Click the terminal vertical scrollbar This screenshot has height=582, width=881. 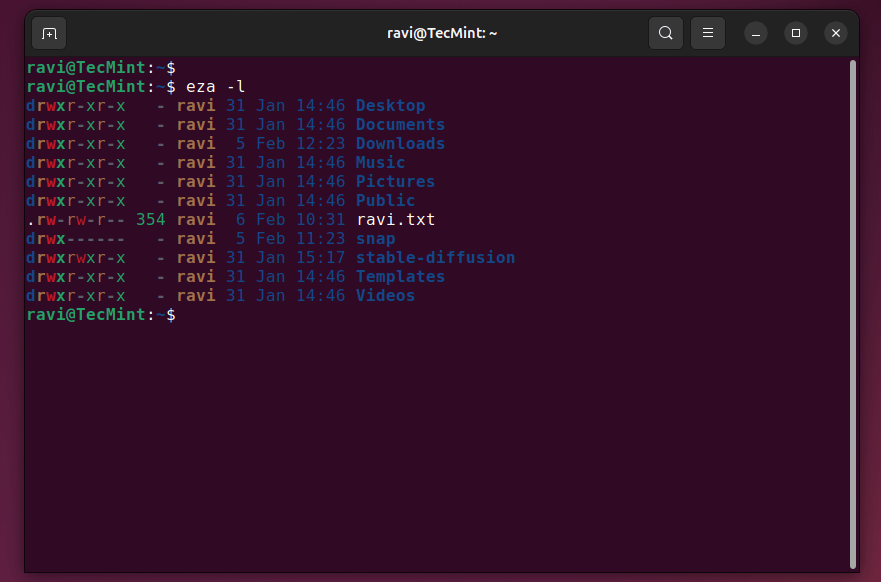coord(853,315)
